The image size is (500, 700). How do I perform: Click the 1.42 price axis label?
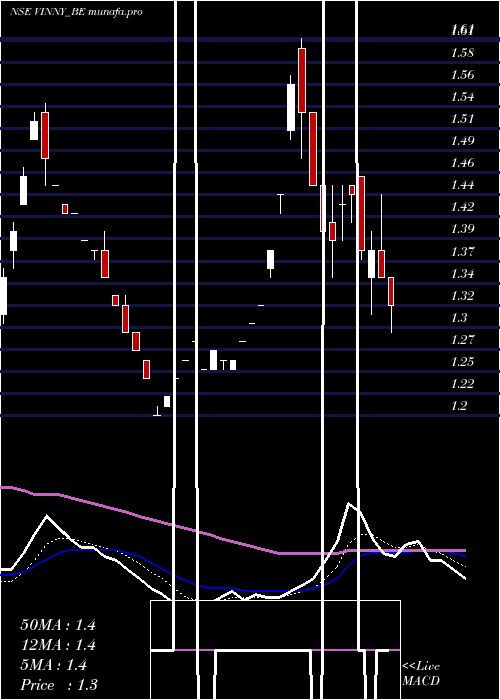pos(462,207)
